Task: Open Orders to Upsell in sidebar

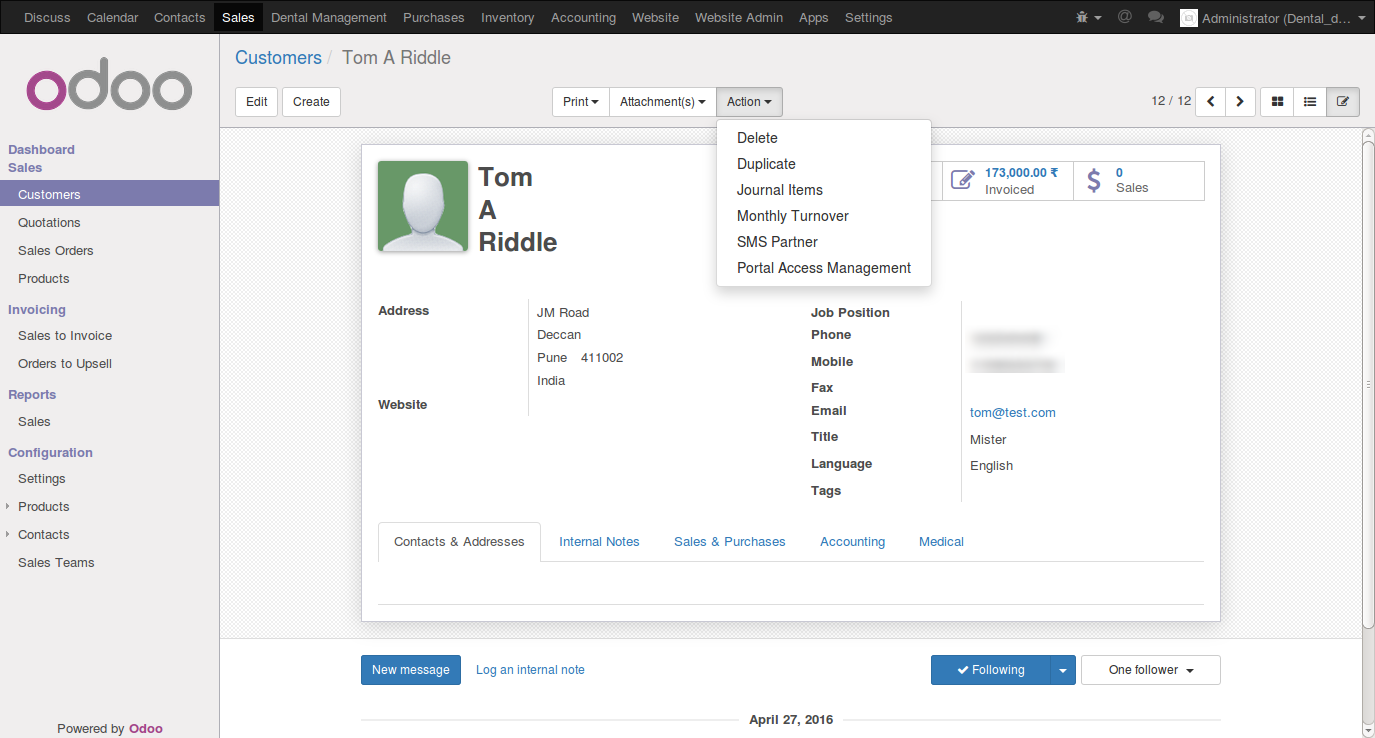Action: 109,364
